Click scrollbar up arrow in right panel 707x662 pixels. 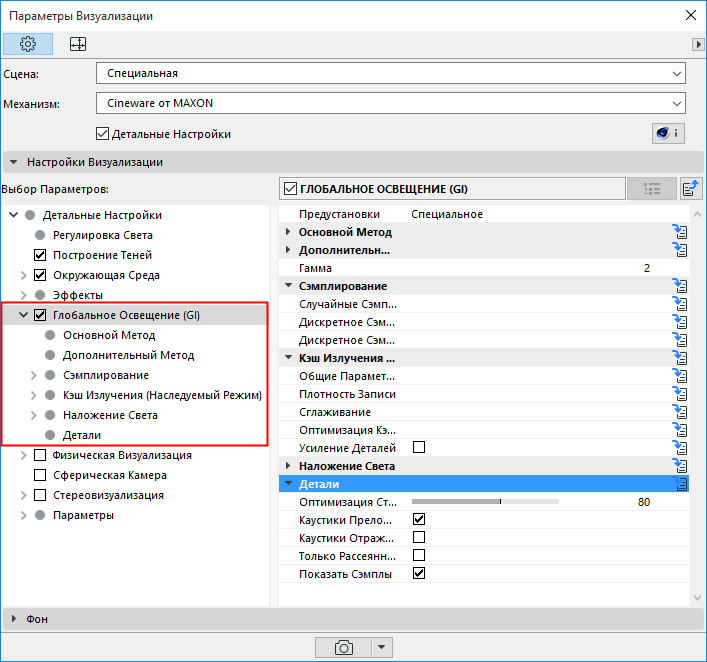click(x=698, y=214)
